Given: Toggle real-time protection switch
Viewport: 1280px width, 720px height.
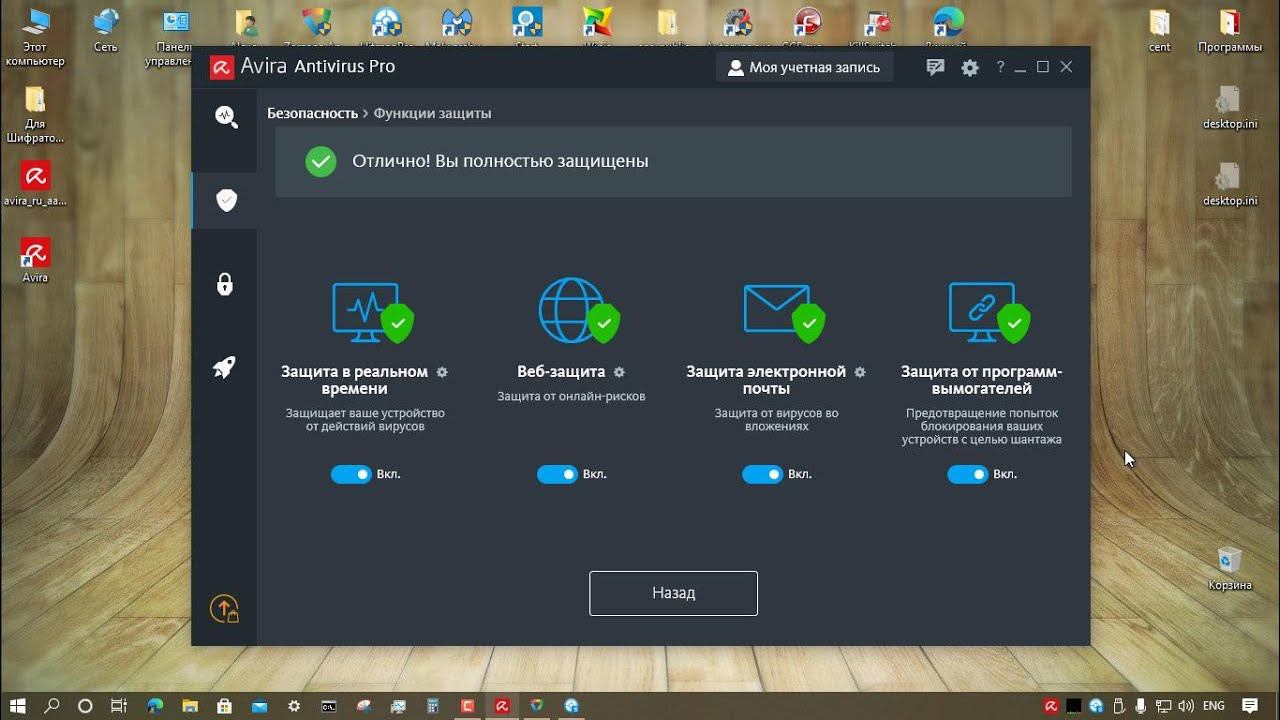Looking at the screenshot, I should pos(351,474).
